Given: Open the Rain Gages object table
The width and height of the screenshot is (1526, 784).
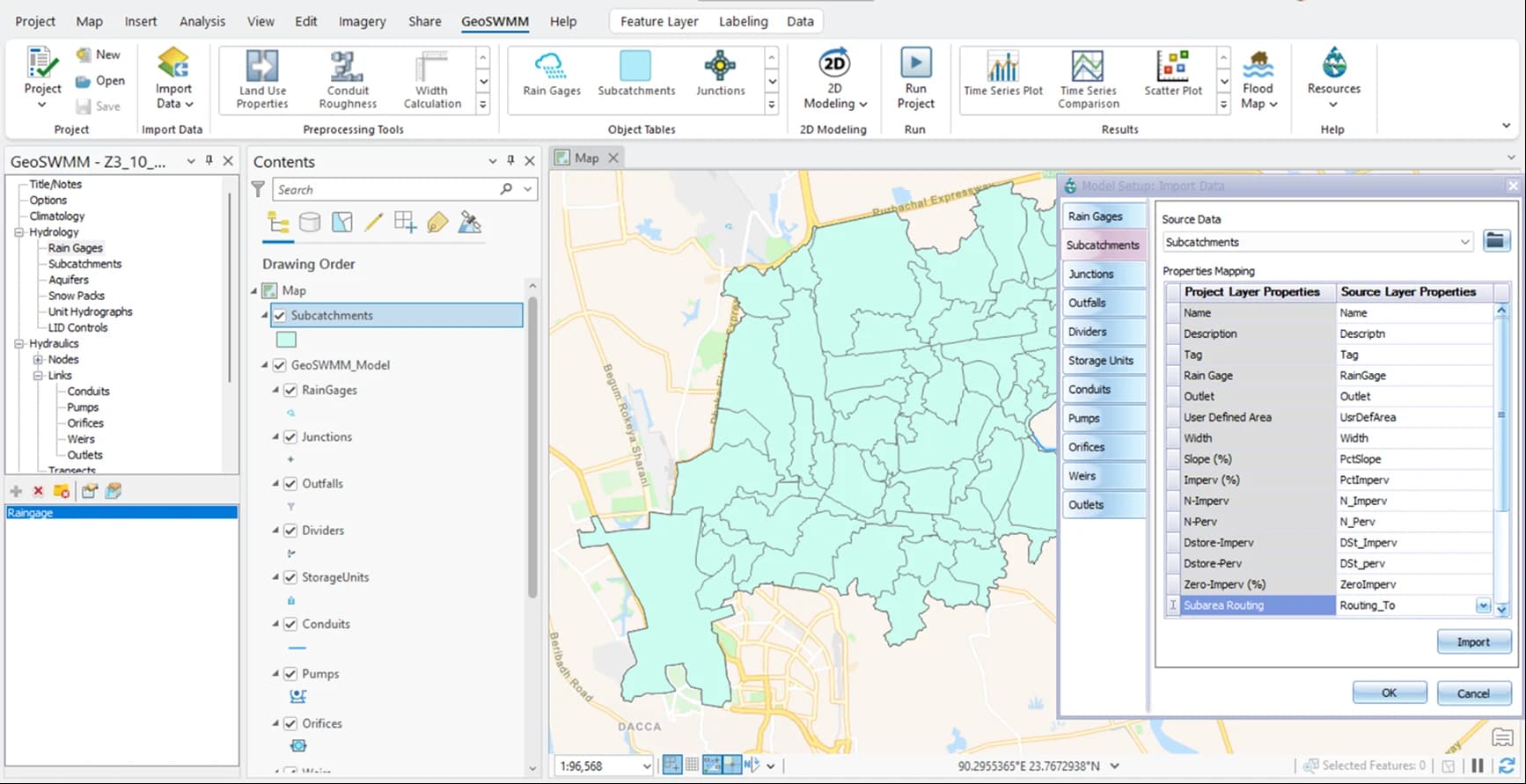Looking at the screenshot, I should [552, 74].
